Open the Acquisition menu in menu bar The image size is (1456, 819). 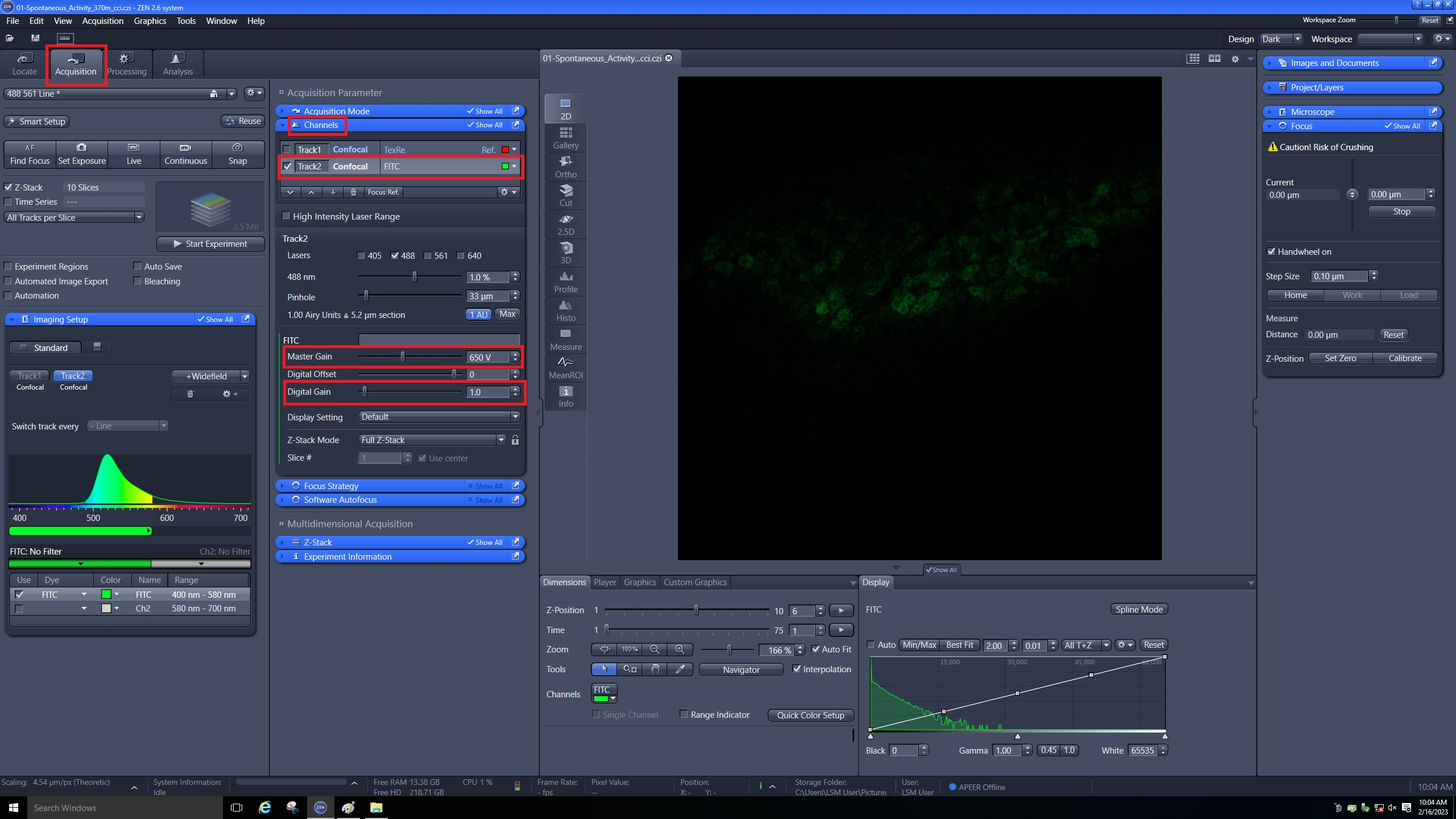click(x=102, y=20)
